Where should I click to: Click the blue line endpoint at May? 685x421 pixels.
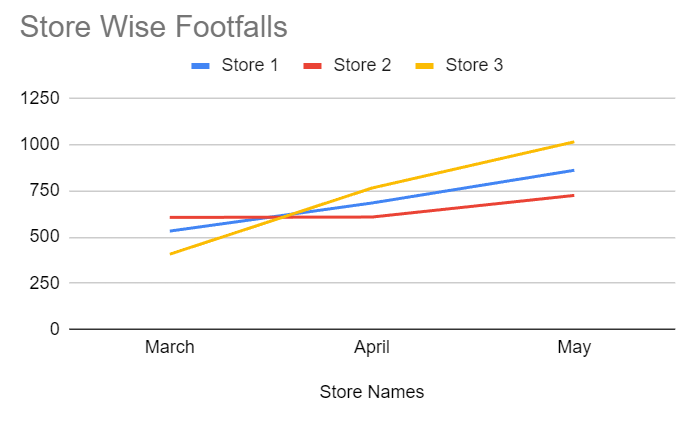573,170
